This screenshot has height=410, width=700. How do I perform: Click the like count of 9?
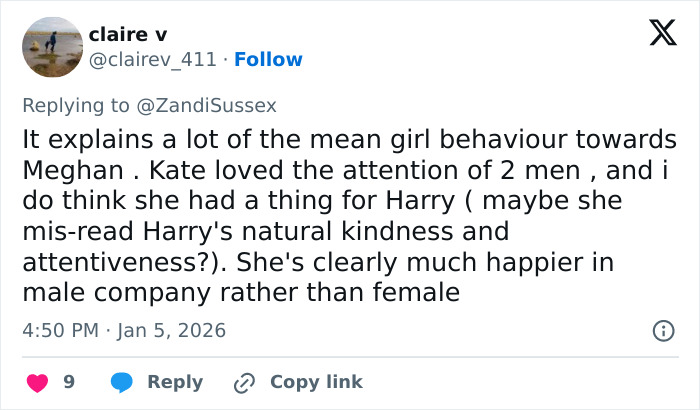click(69, 382)
